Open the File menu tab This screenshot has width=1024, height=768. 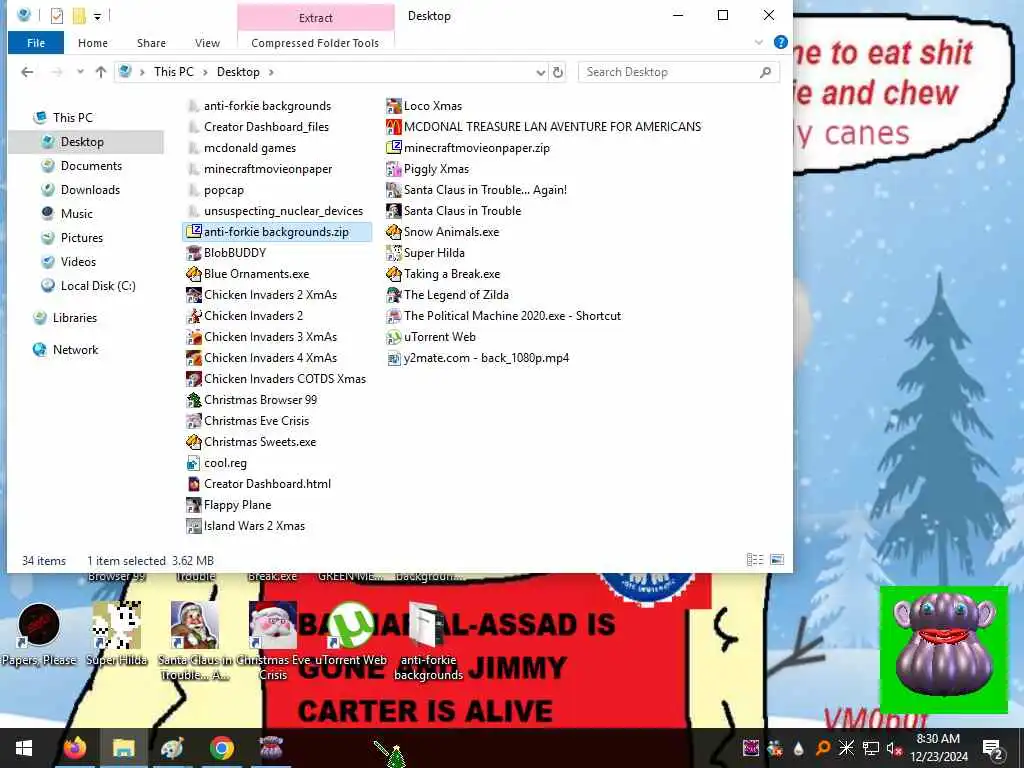[36, 43]
